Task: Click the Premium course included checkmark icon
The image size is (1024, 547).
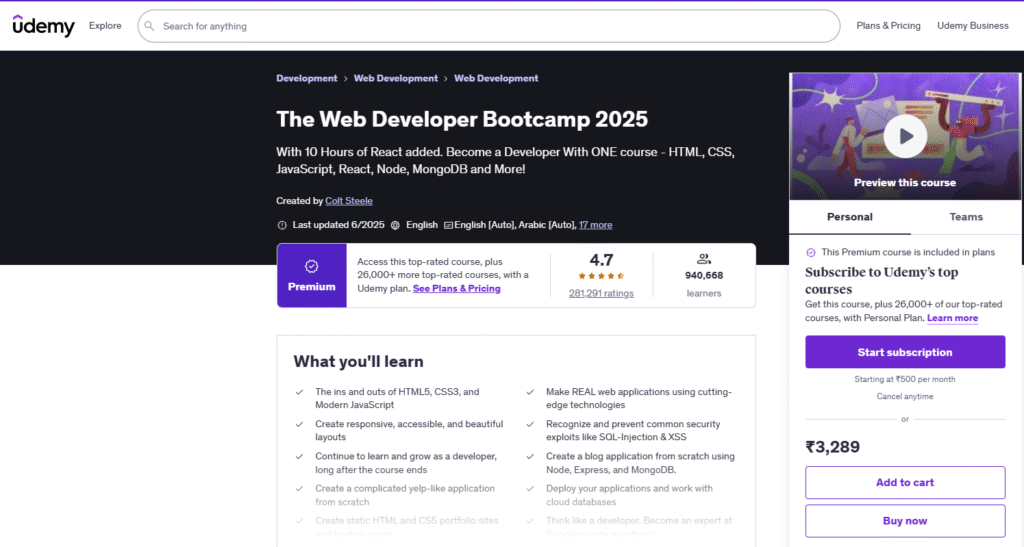Action: (x=810, y=253)
